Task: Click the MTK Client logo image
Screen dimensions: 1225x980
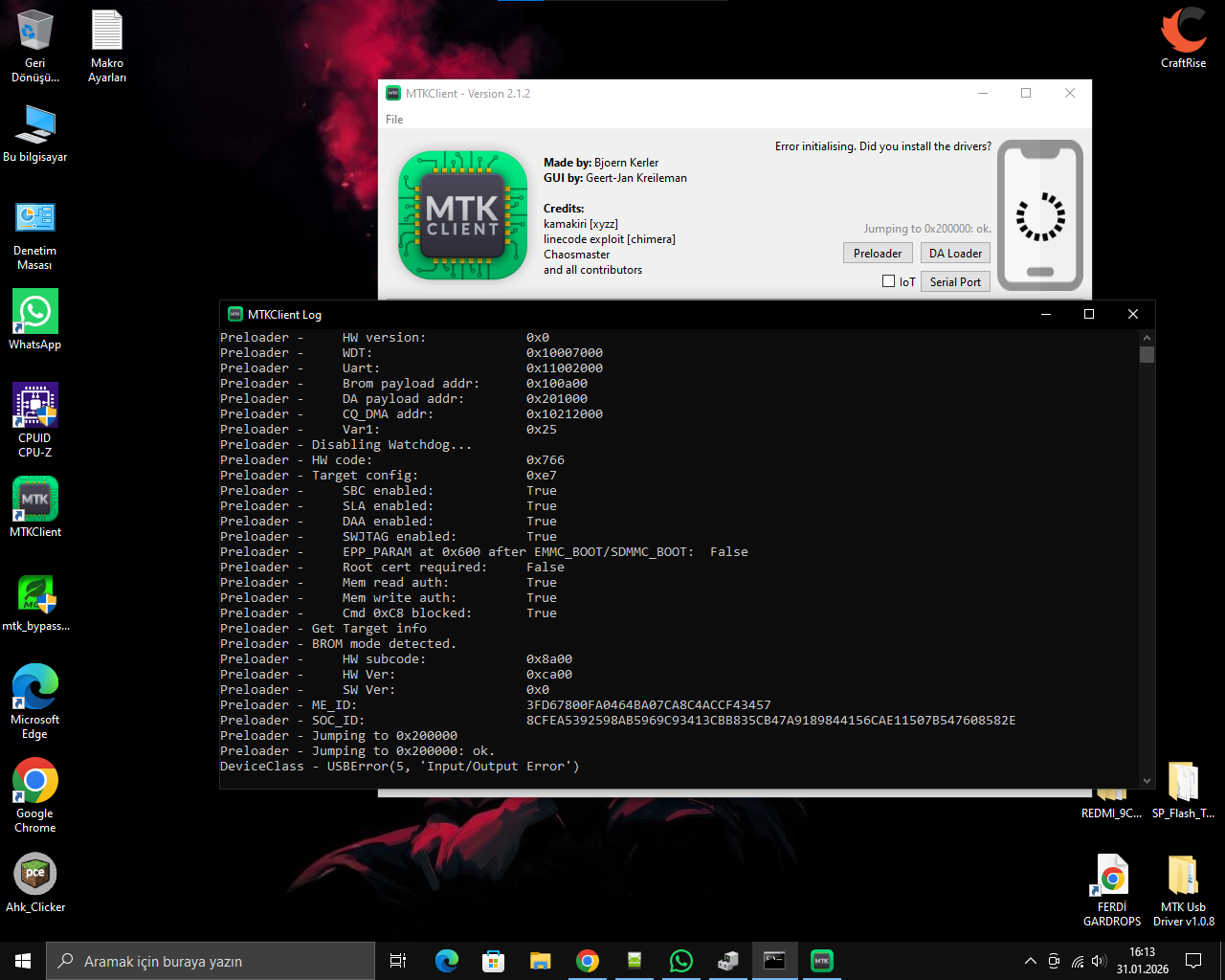Action: point(463,215)
